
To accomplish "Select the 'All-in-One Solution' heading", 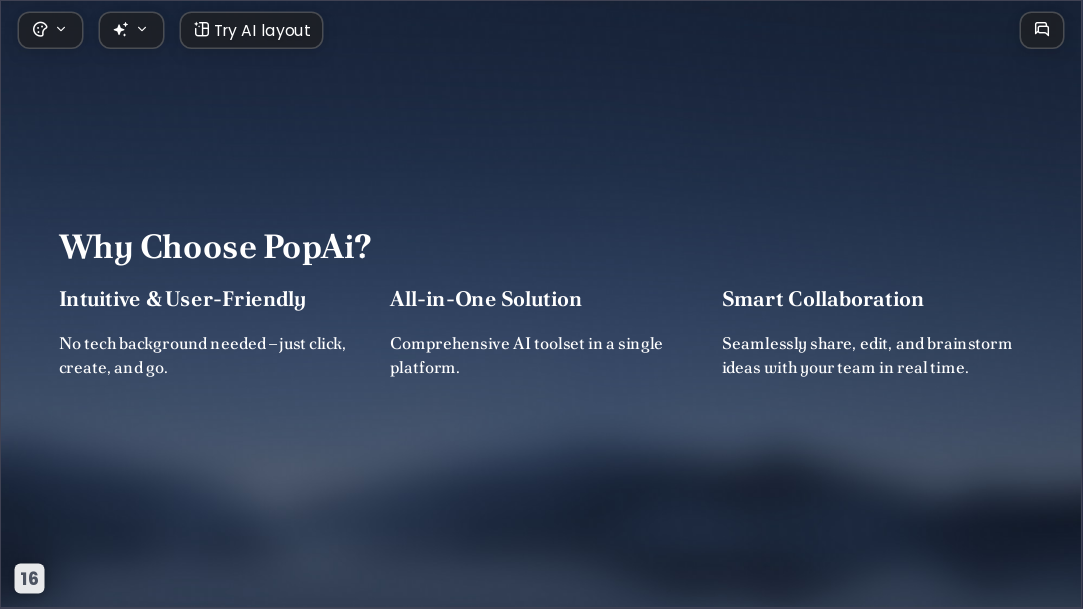I will click(486, 299).
